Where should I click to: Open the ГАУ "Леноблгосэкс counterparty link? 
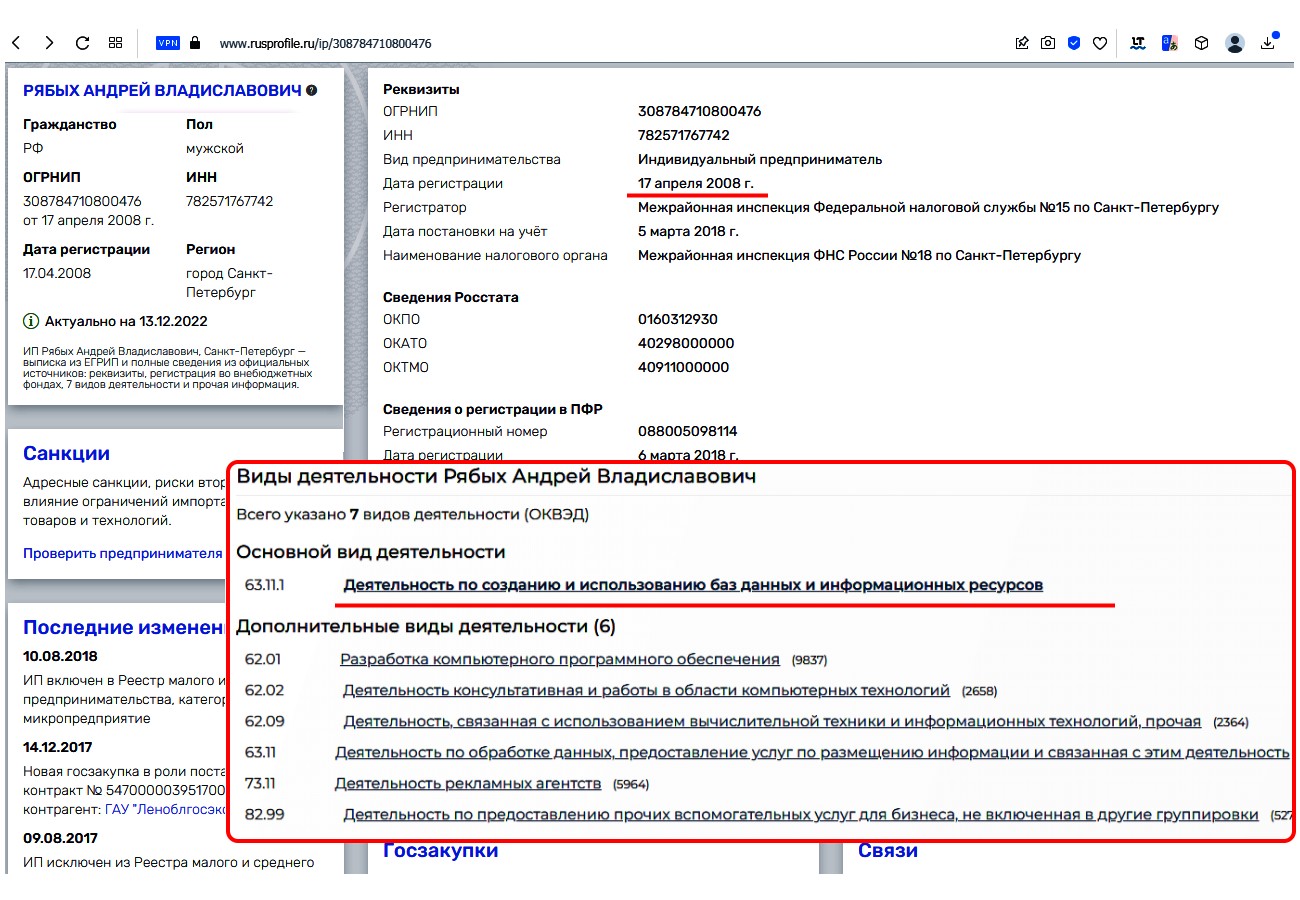point(167,809)
